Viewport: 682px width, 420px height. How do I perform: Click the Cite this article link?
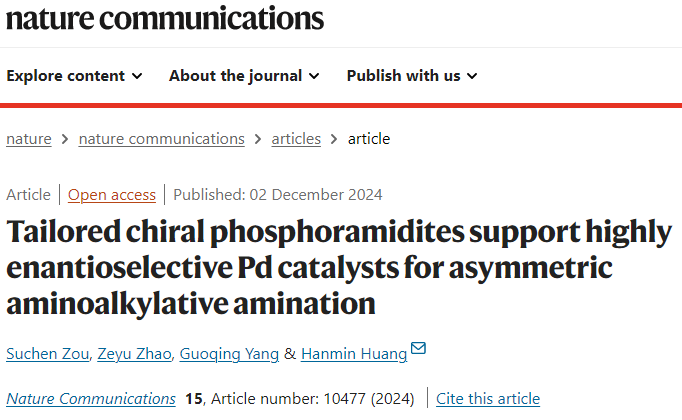point(488,398)
